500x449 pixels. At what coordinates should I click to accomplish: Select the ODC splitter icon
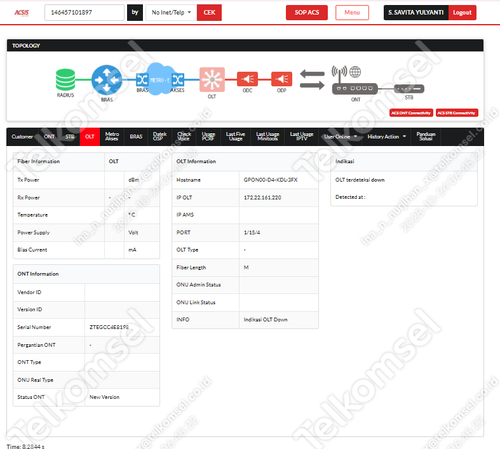click(x=247, y=79)
